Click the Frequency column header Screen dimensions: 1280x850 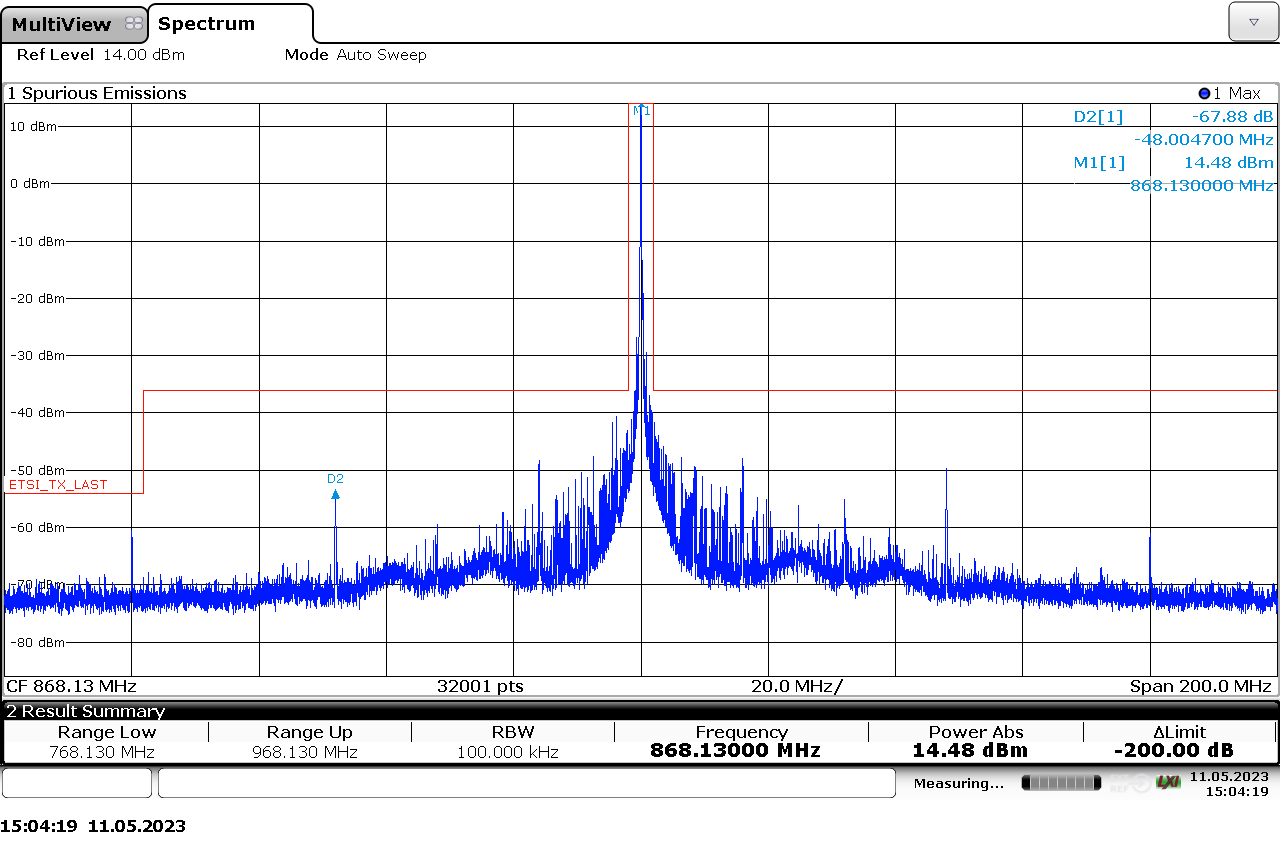point(741,732)
